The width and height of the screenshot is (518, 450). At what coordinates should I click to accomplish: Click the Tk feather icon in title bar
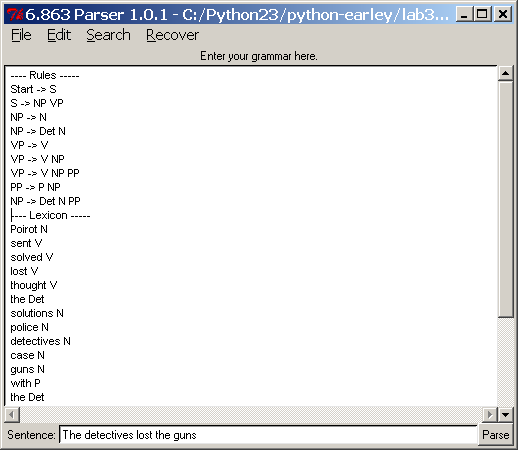click(15, 14)
